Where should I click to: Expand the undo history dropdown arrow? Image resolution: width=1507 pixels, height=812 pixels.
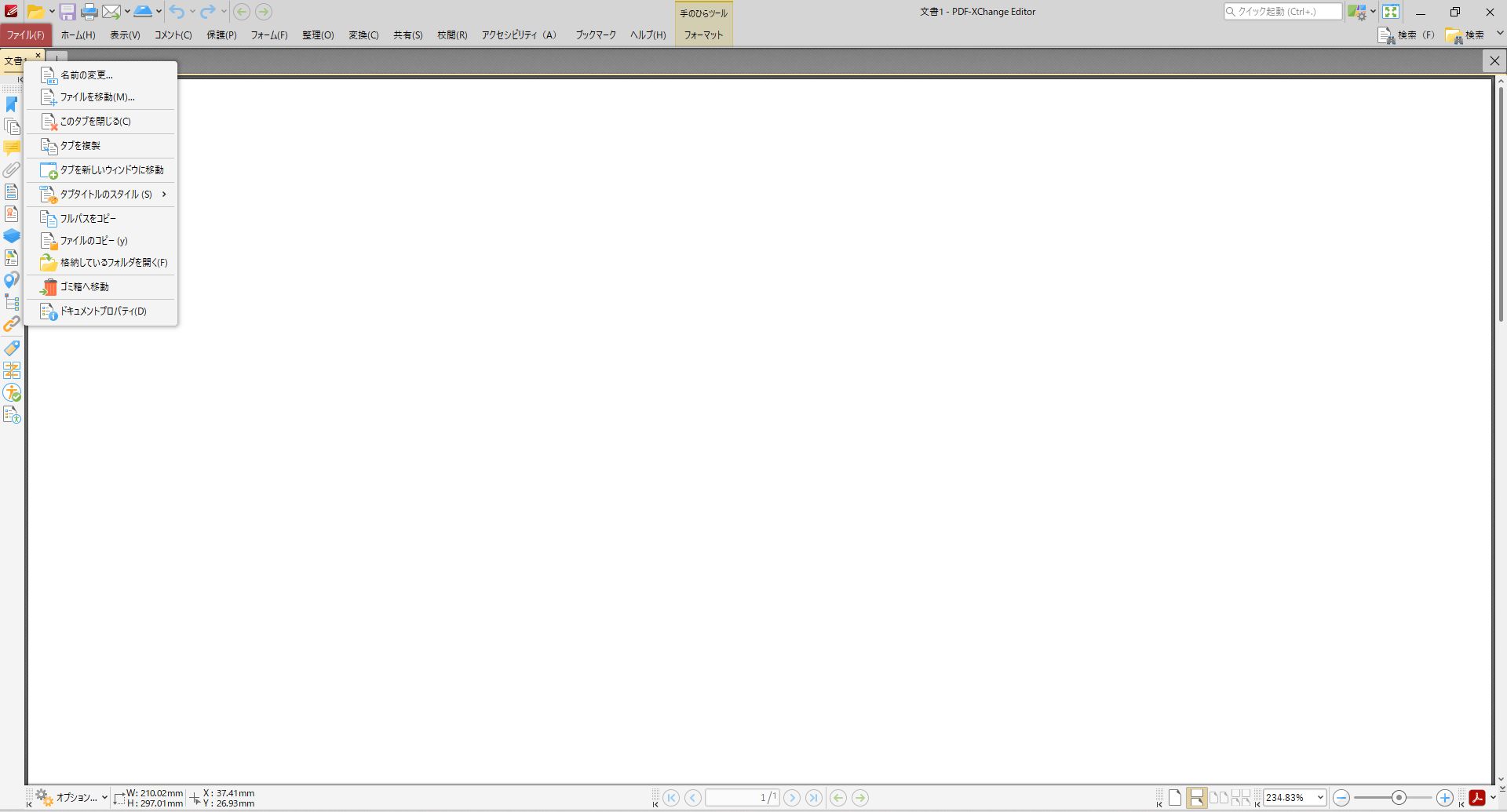[x=192, y=12]
